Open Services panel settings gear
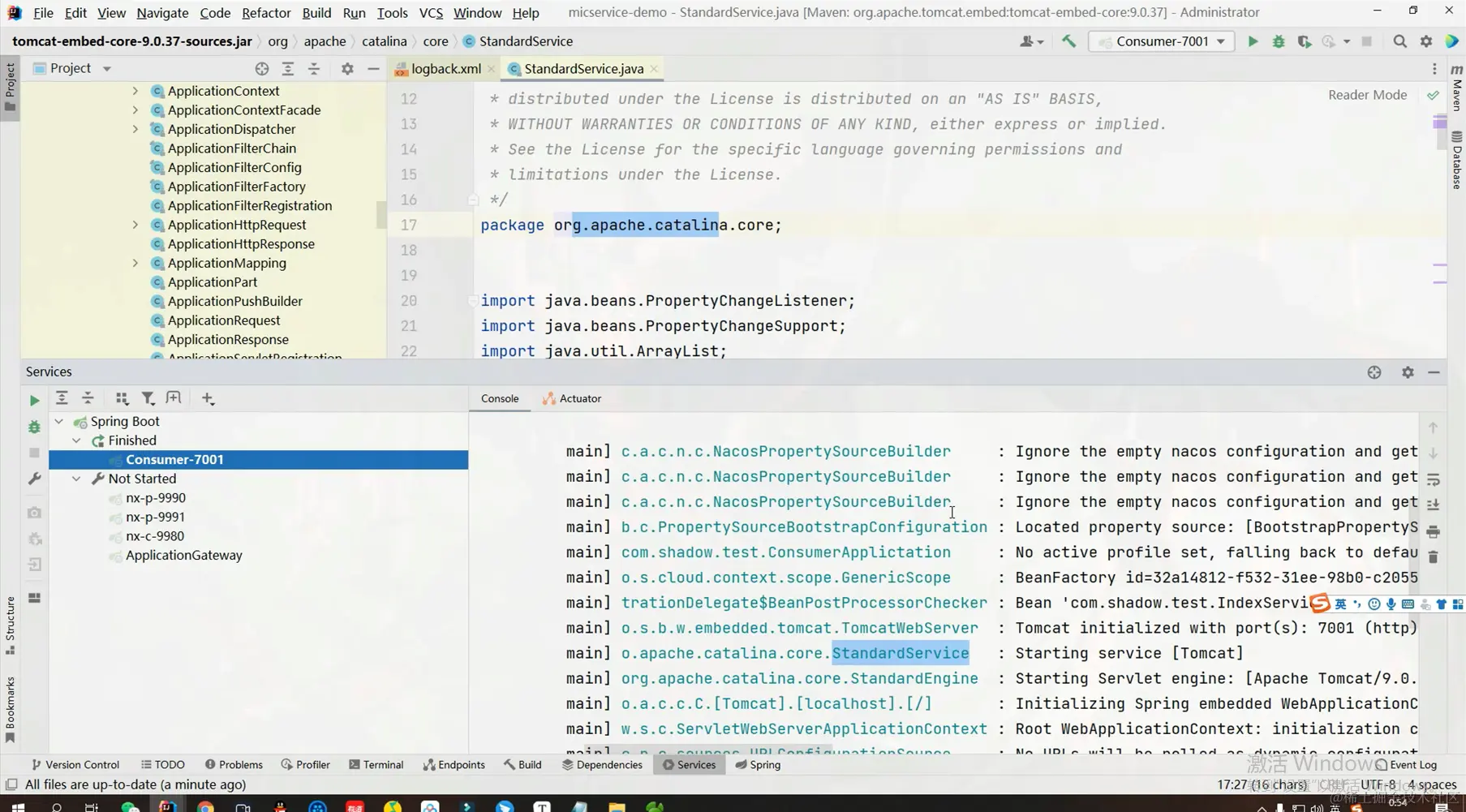Viewport: 1466px width, 812px height. click(x=1408, y=372)
